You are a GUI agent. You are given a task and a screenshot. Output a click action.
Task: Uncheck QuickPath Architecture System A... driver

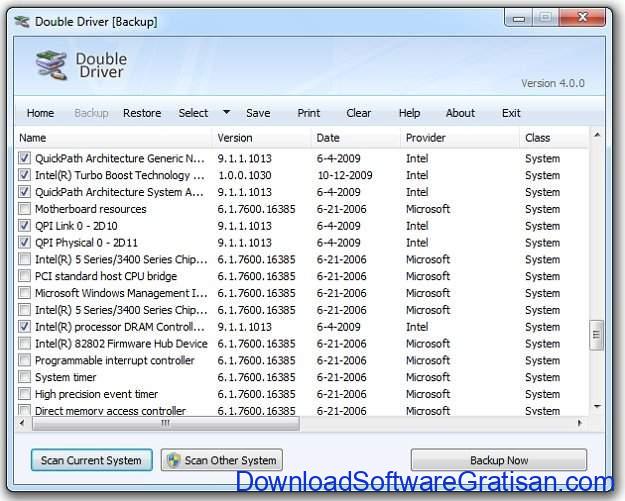[x=24, y=191]
